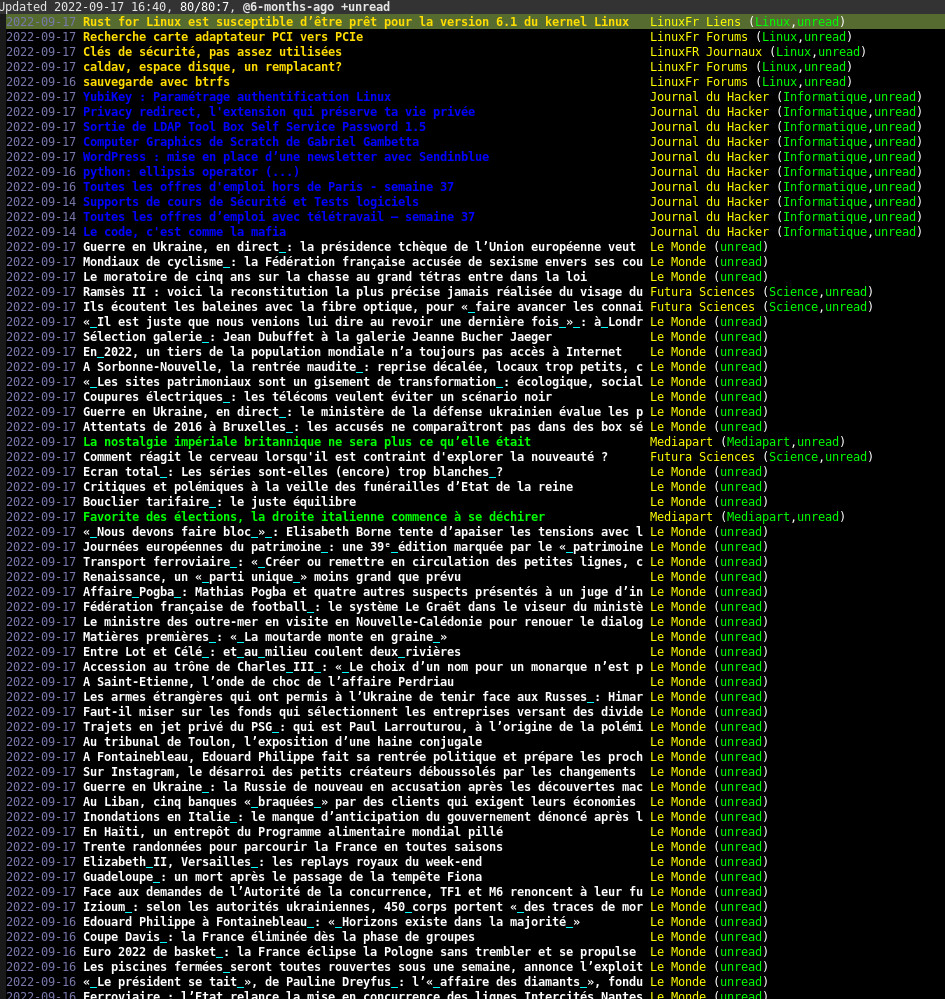Open "Clés de sécurité, pas assez utilisées"

[212, 52]
